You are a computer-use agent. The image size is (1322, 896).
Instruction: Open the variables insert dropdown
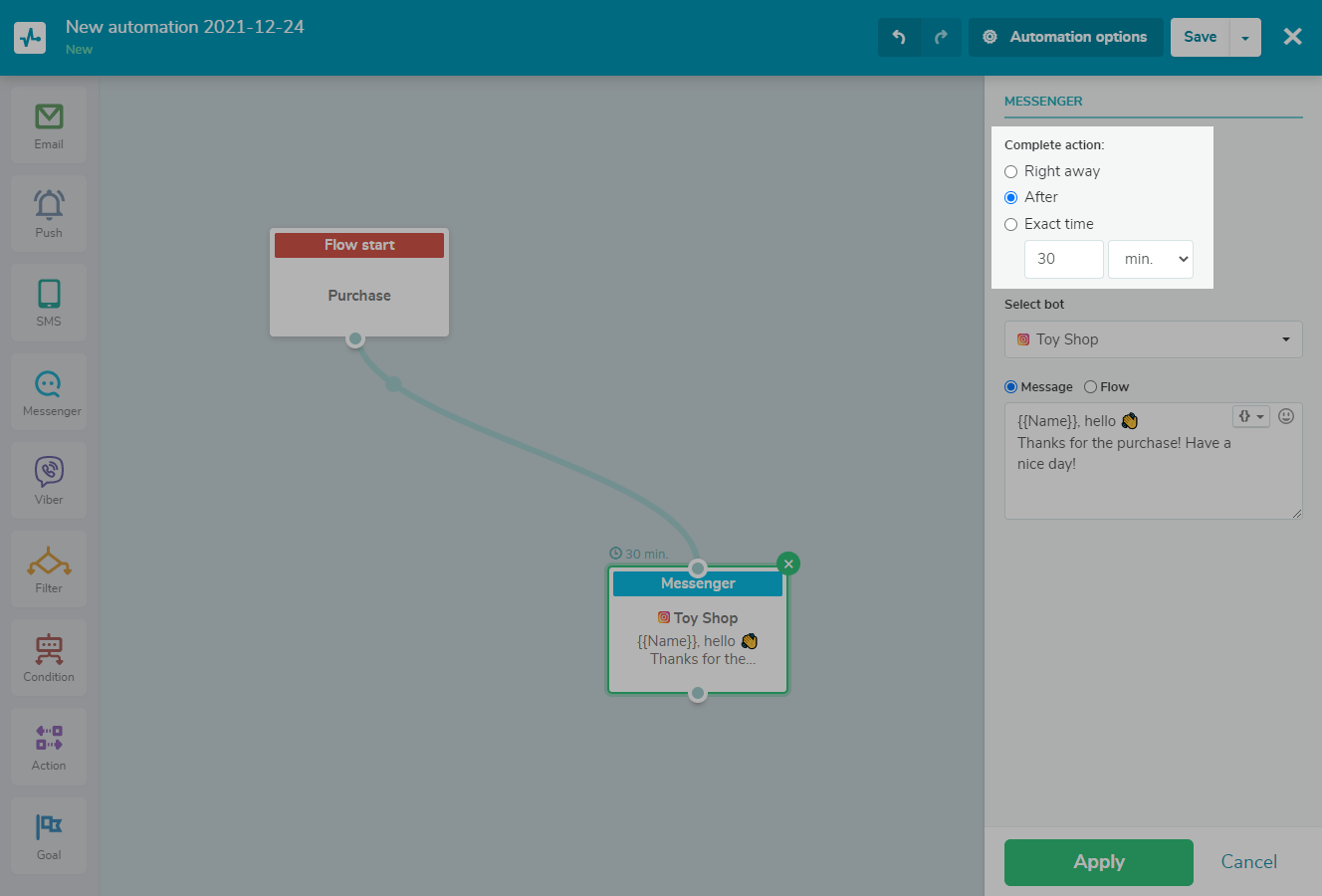(x=1251, y=416)
